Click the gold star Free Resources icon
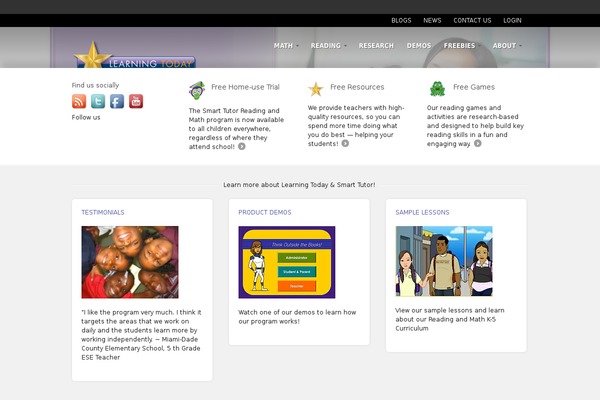Screen dimensions: 600x400 click(x=316, y=89)
